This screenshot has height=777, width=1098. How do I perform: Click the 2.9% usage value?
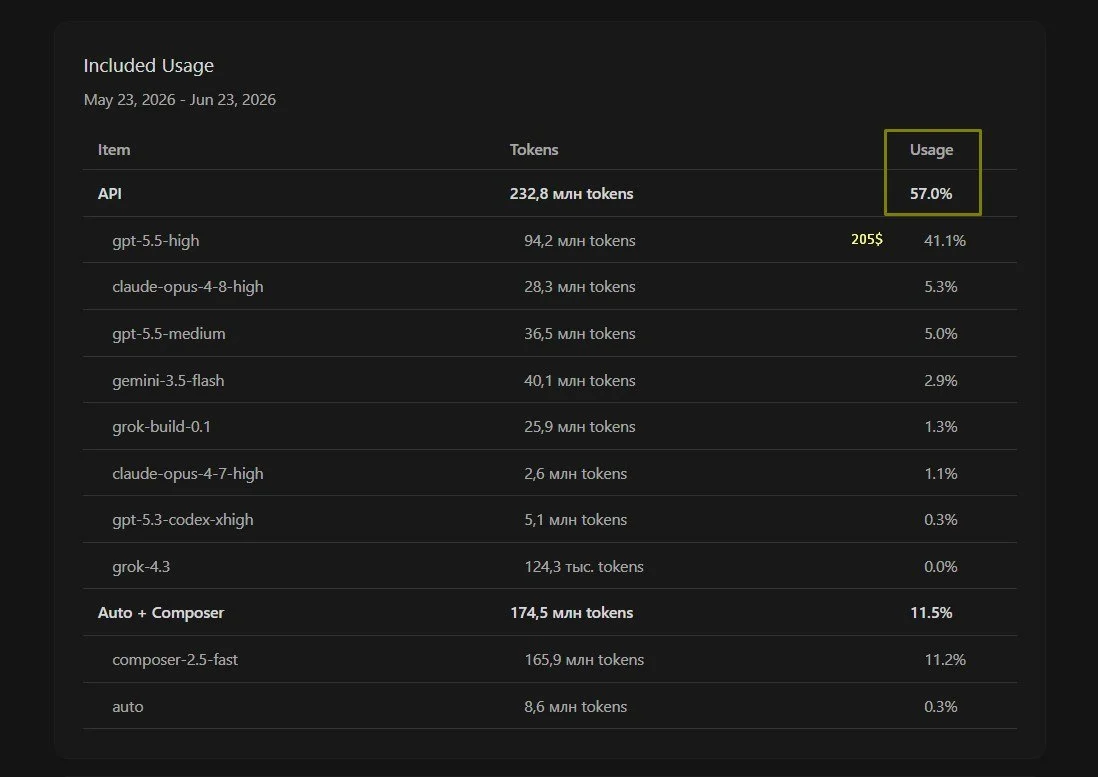click(940, 381)
